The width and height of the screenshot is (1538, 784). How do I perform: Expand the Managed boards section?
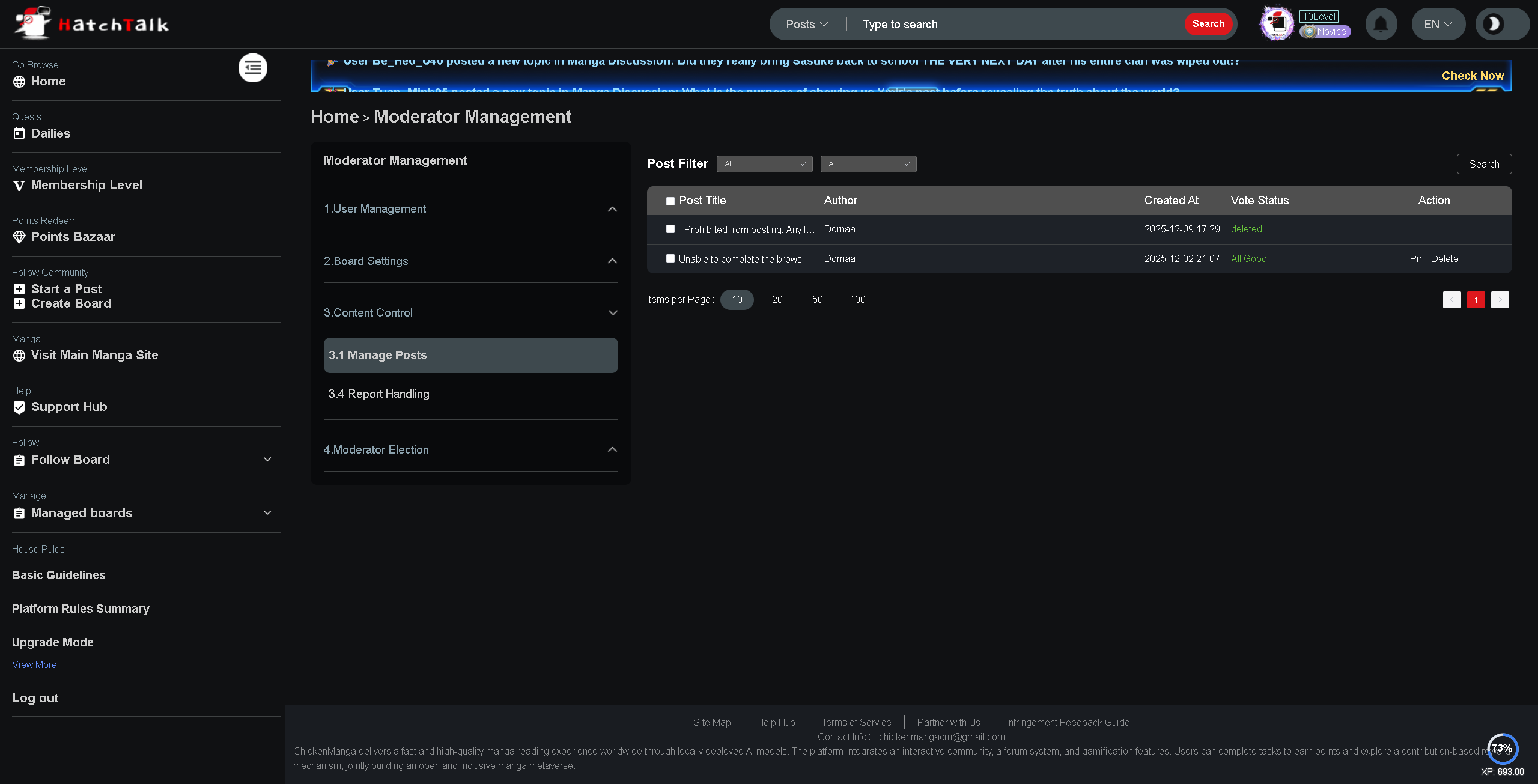pyautogui.click(x=267, y=512)
